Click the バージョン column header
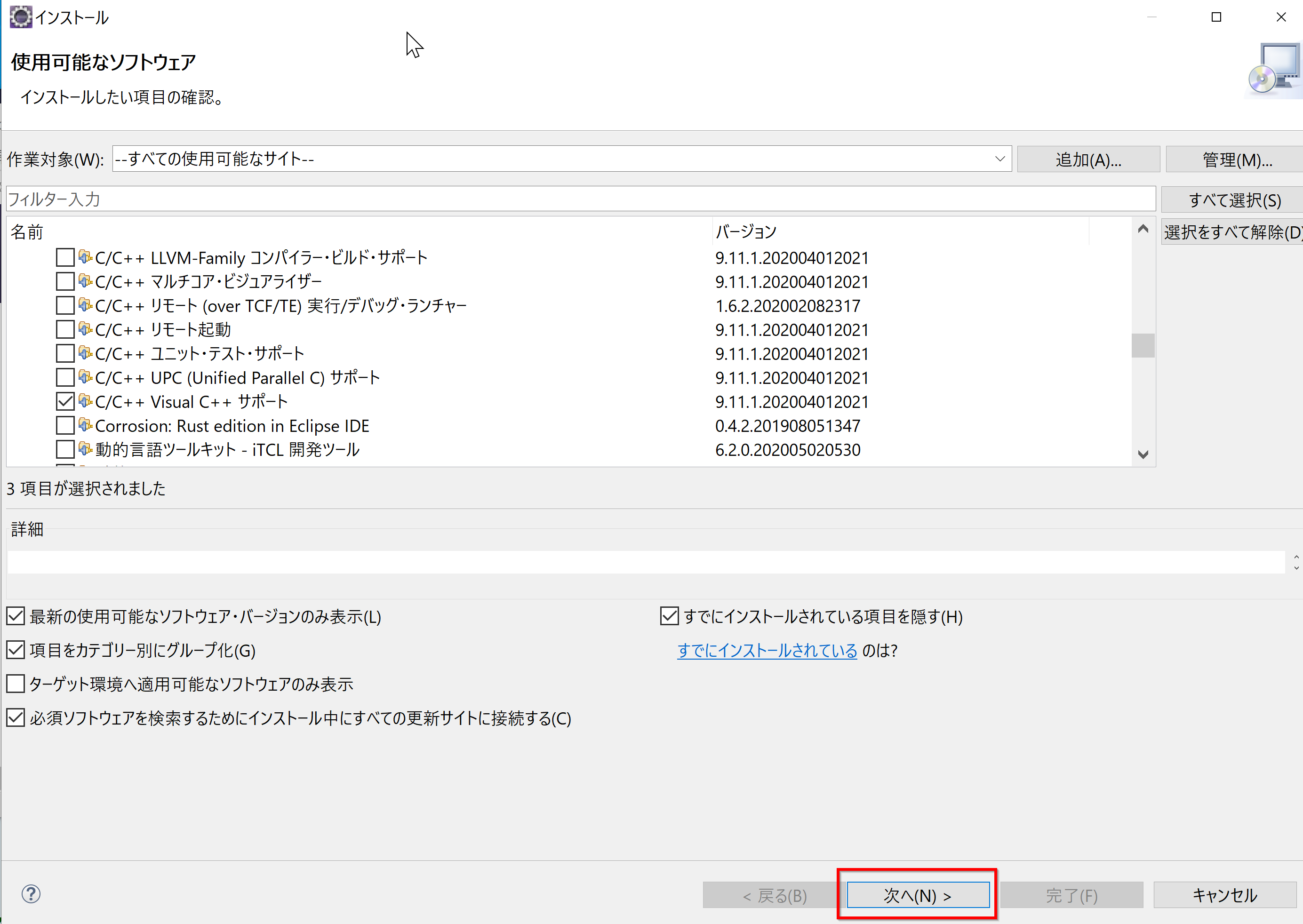The width and height of the screenshot is (1303, 924). pos(900,231)
